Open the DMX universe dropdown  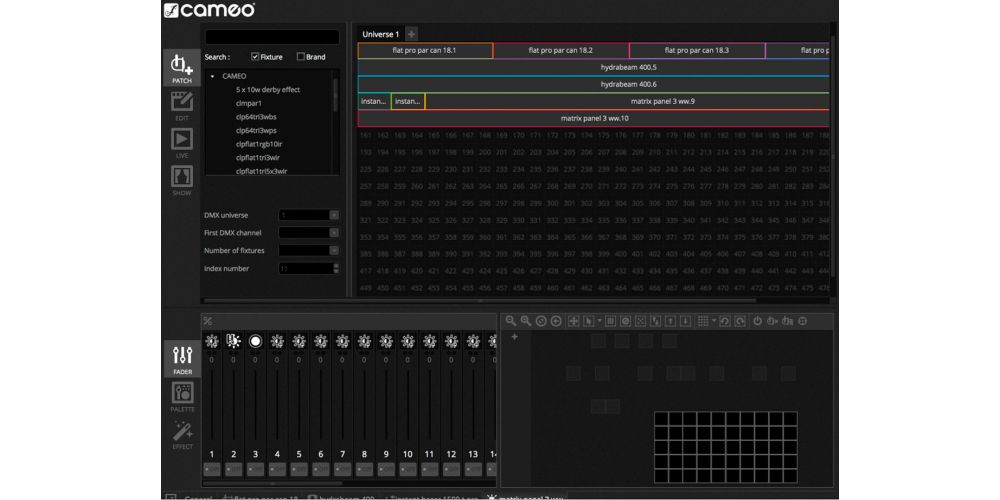(x=334, y=215)
